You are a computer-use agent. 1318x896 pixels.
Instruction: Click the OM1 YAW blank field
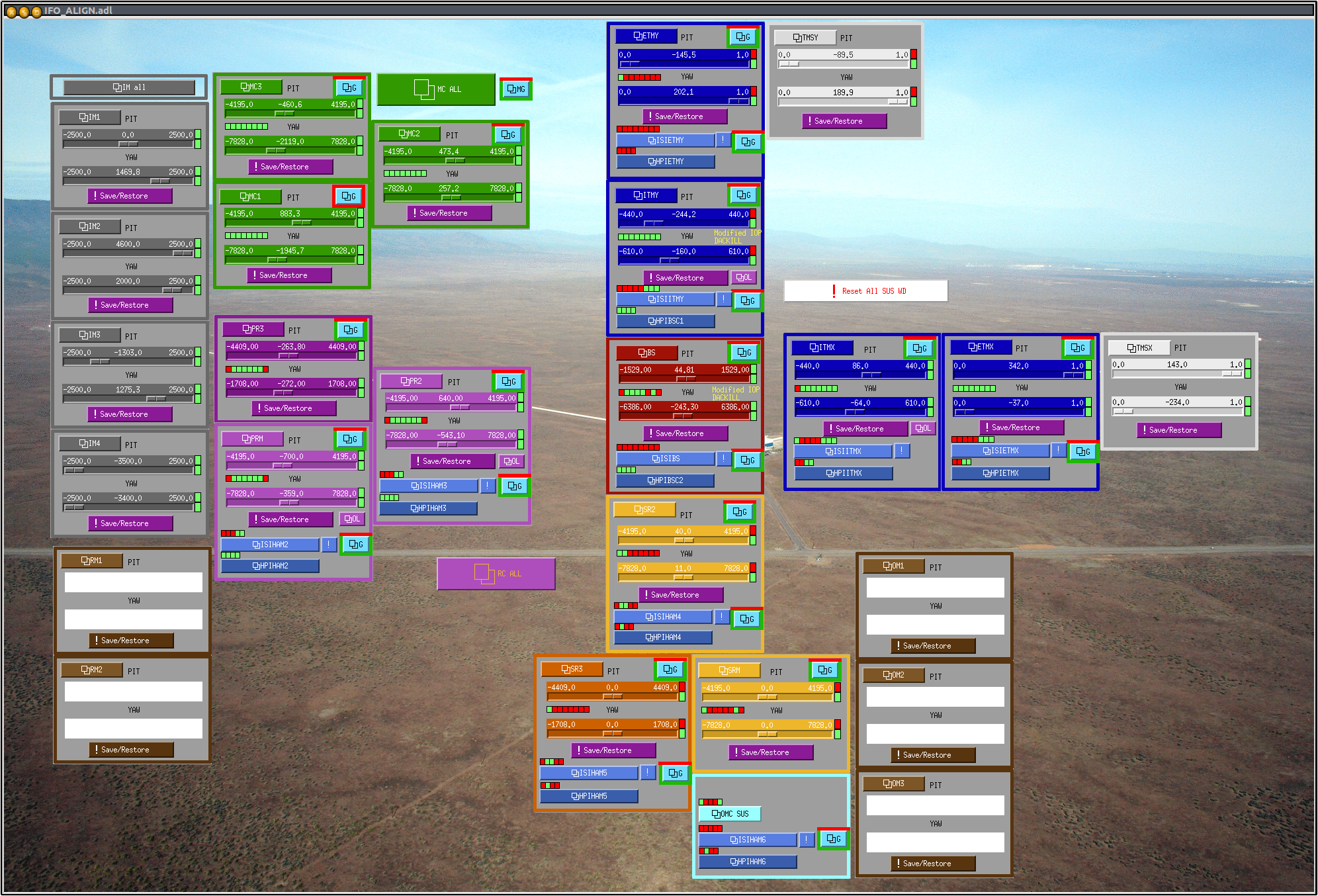(x=936, y=625)
